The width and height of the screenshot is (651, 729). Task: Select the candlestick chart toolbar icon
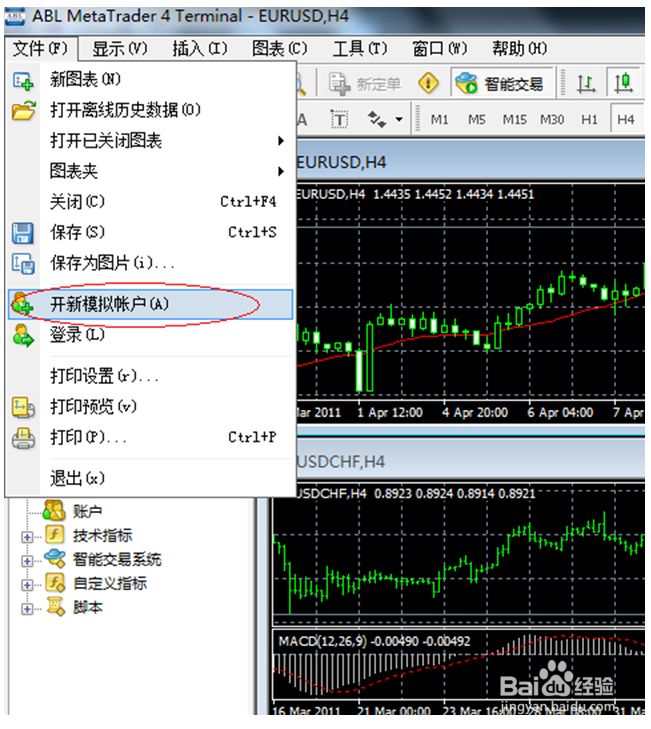tap(623, 83)
